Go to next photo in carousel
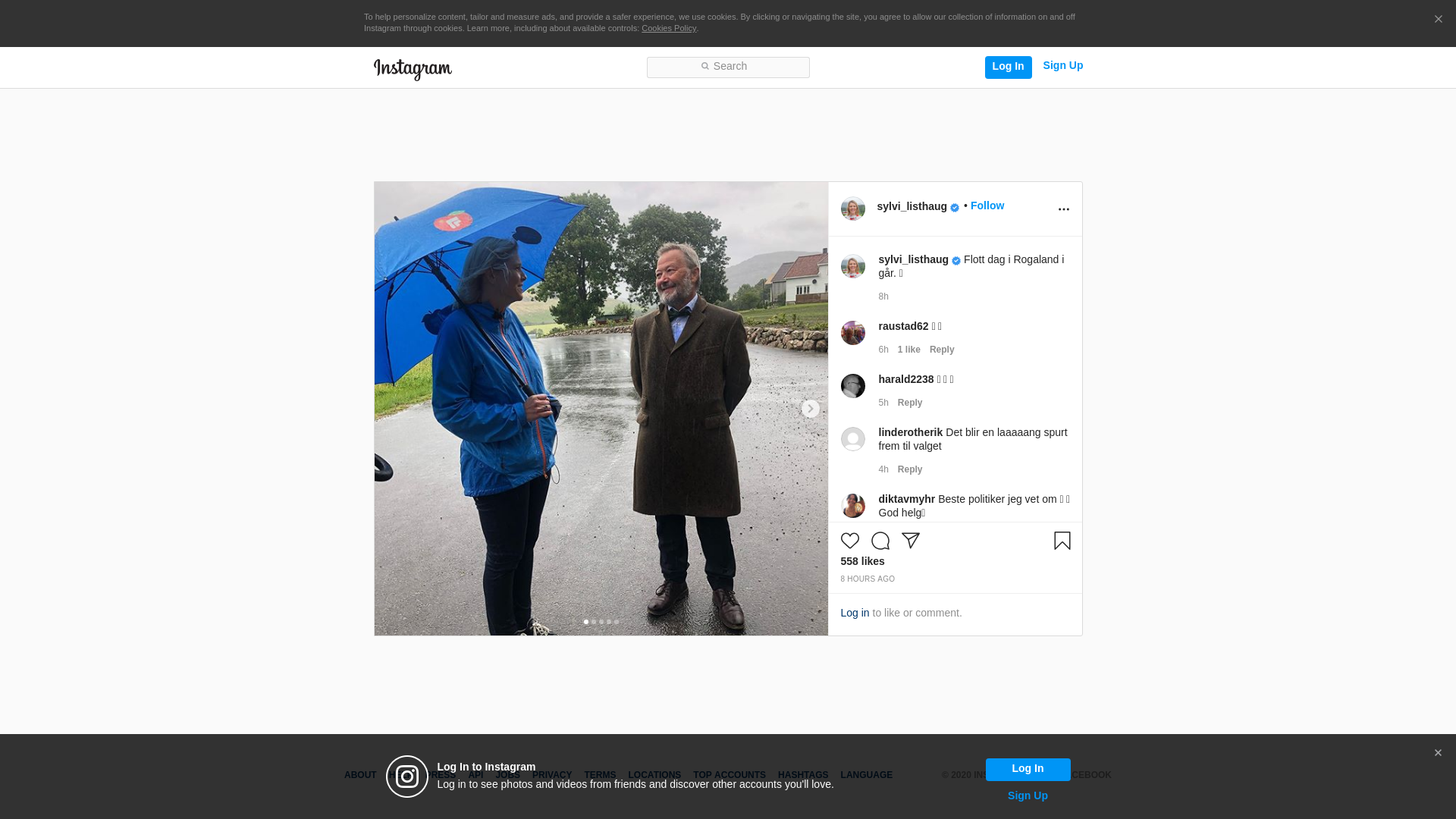This screenshot has width=1456, height=819. [810, 409]
